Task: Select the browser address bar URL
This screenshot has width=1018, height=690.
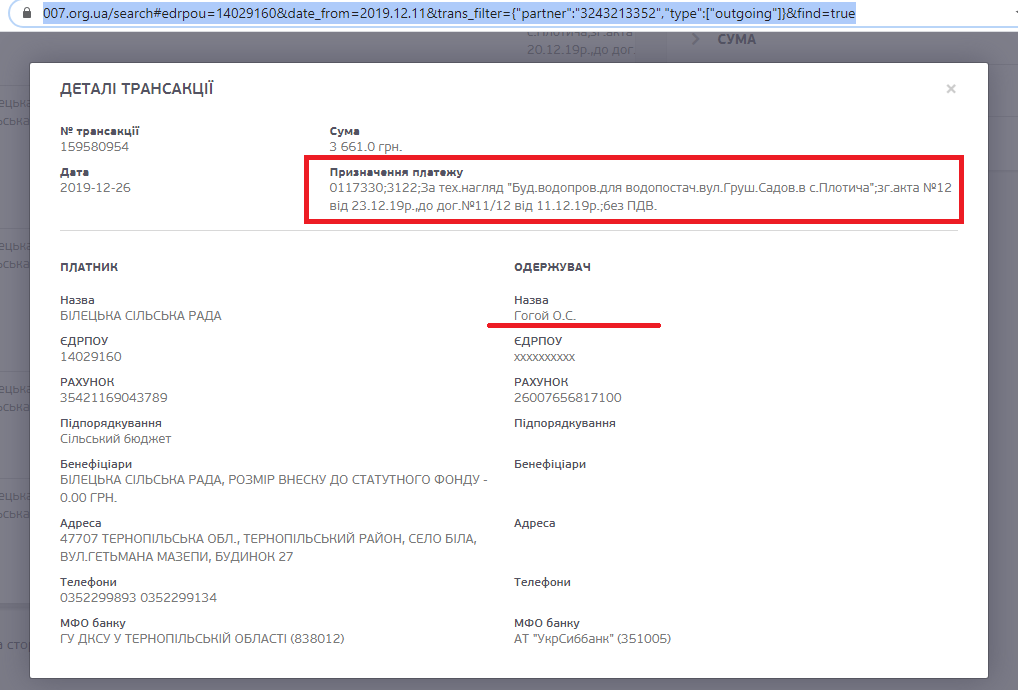Action: coord(449,13)
